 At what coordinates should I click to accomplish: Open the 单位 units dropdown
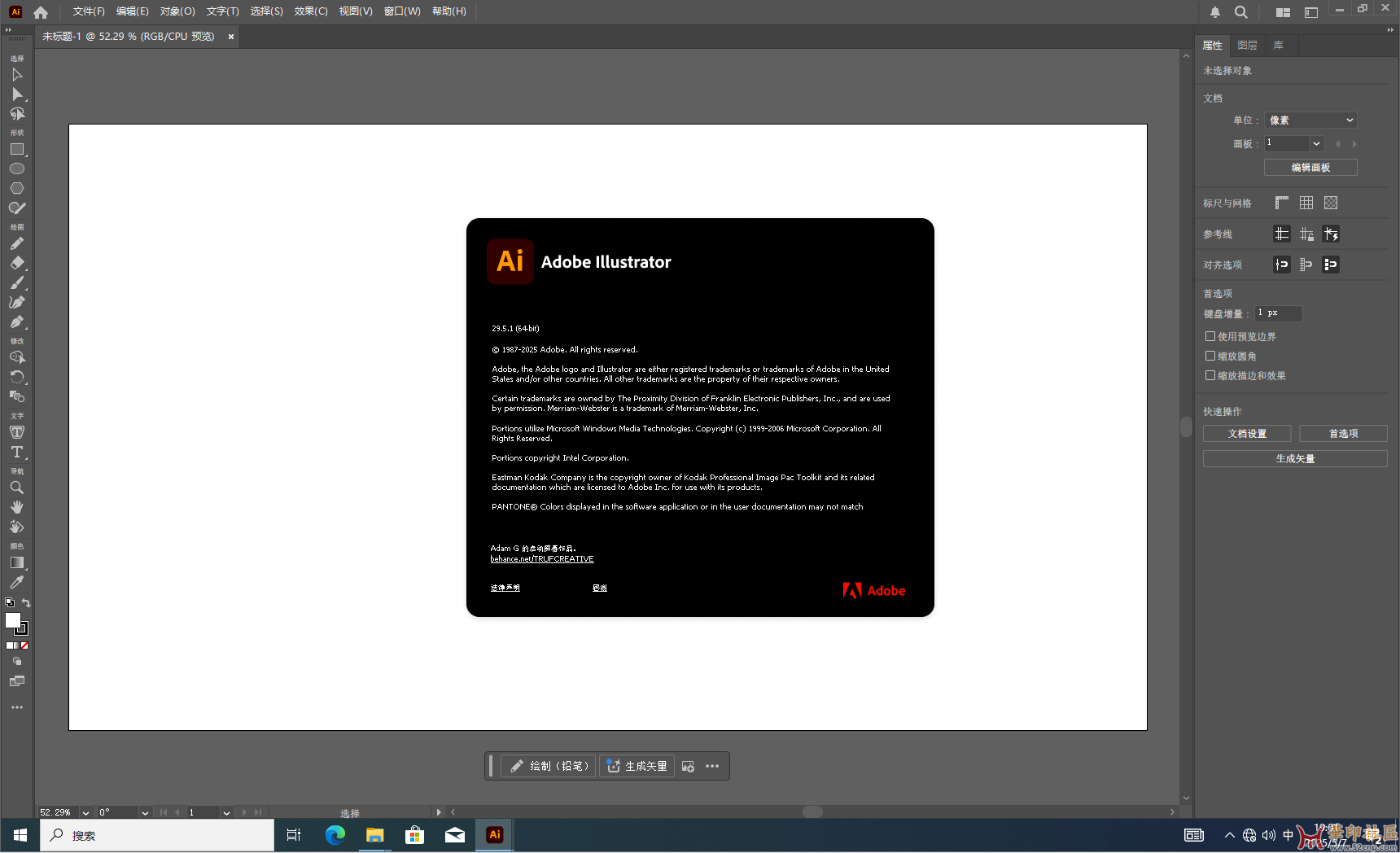1310,120
